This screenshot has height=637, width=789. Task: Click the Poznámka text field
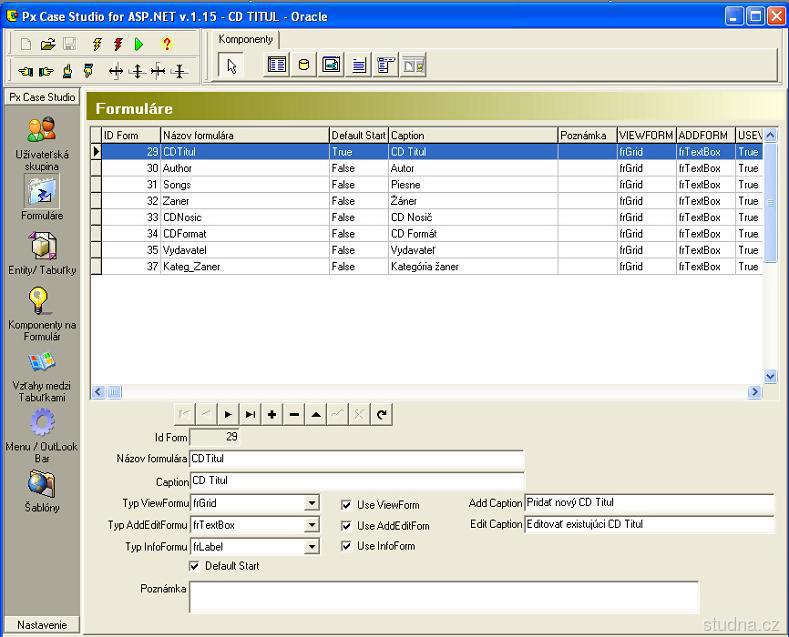443,597
